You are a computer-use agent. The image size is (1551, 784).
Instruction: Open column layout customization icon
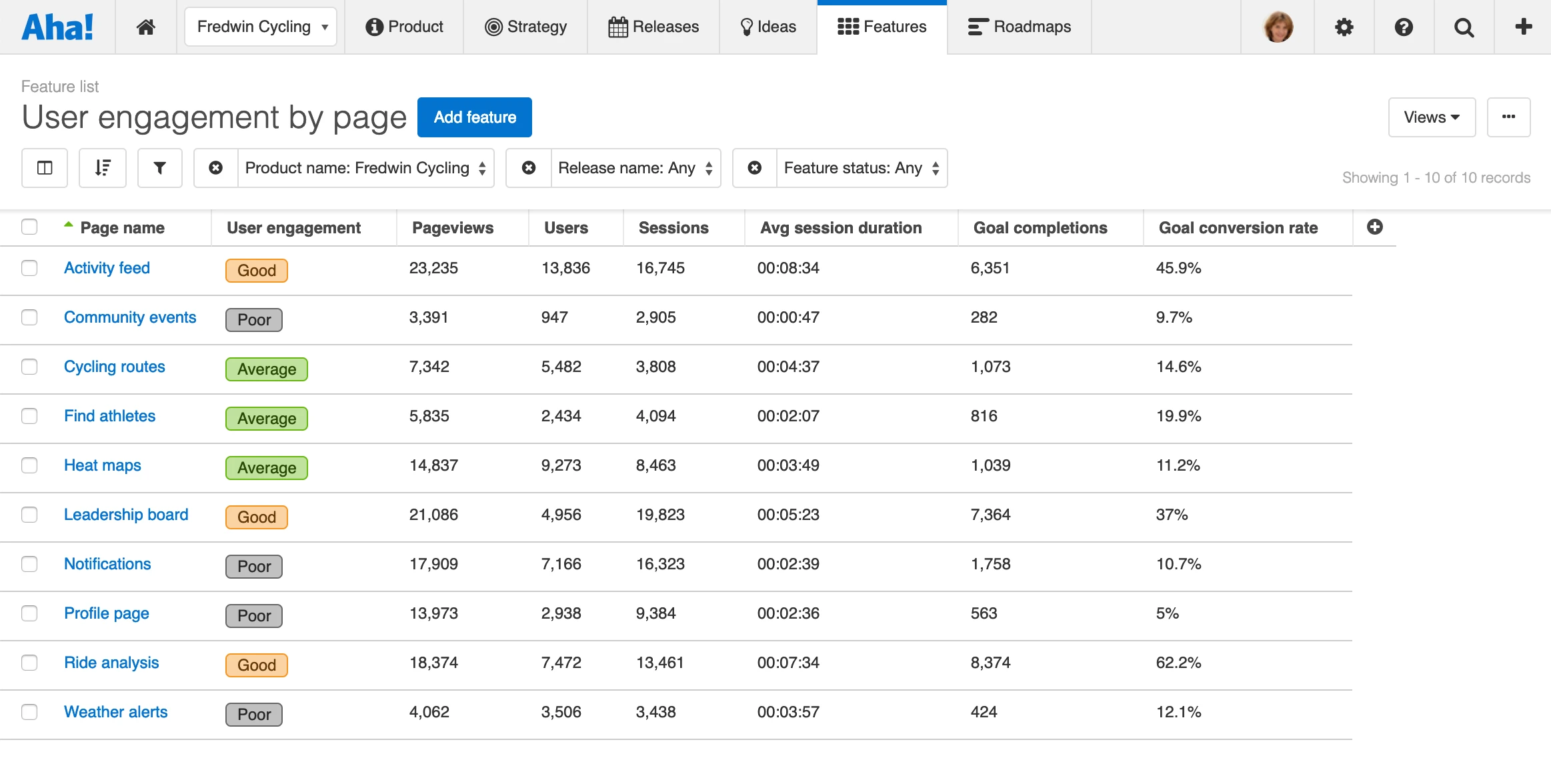(45, 168)
